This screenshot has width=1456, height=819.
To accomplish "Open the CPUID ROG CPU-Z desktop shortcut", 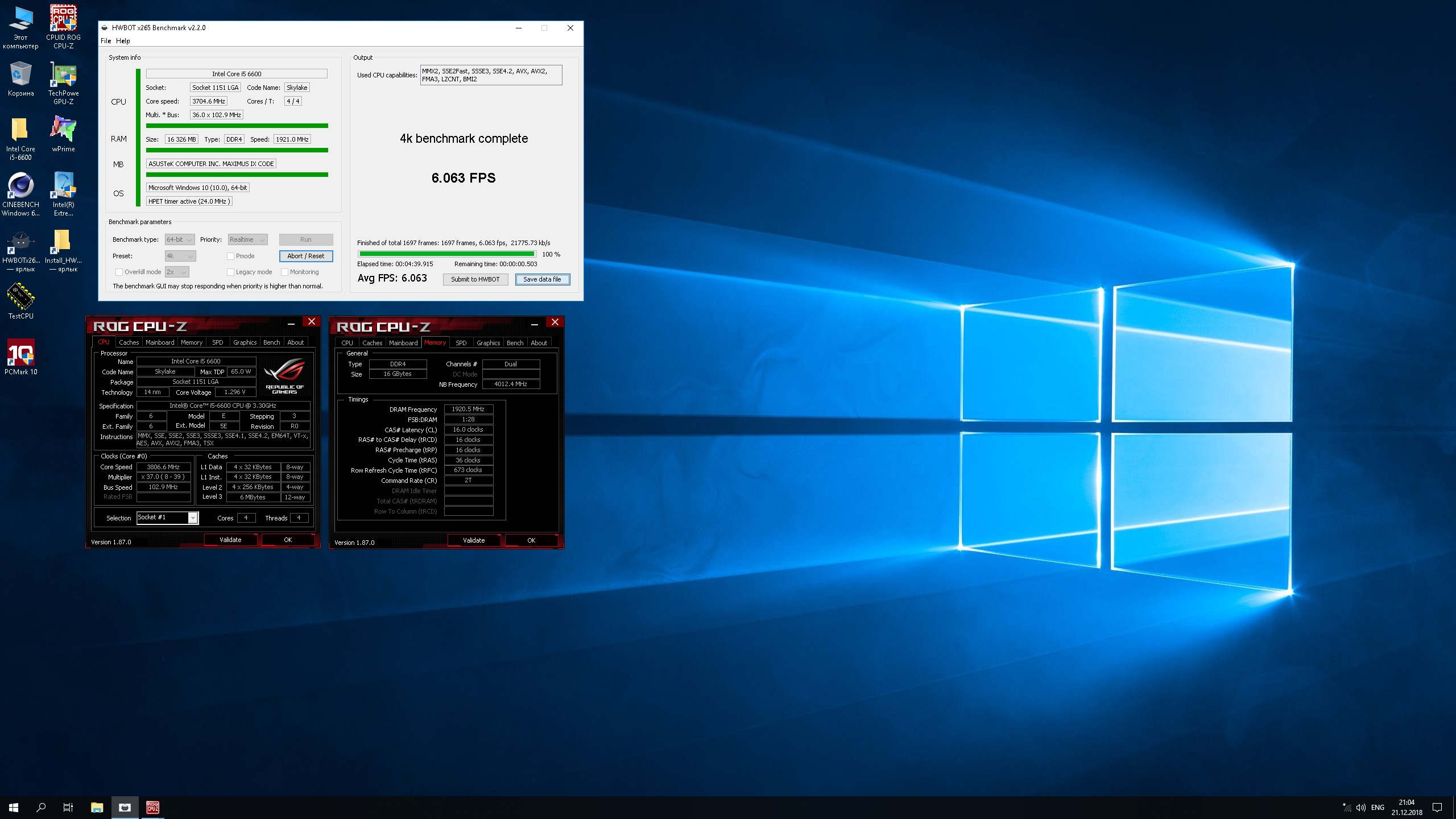I will pos(63,27).
